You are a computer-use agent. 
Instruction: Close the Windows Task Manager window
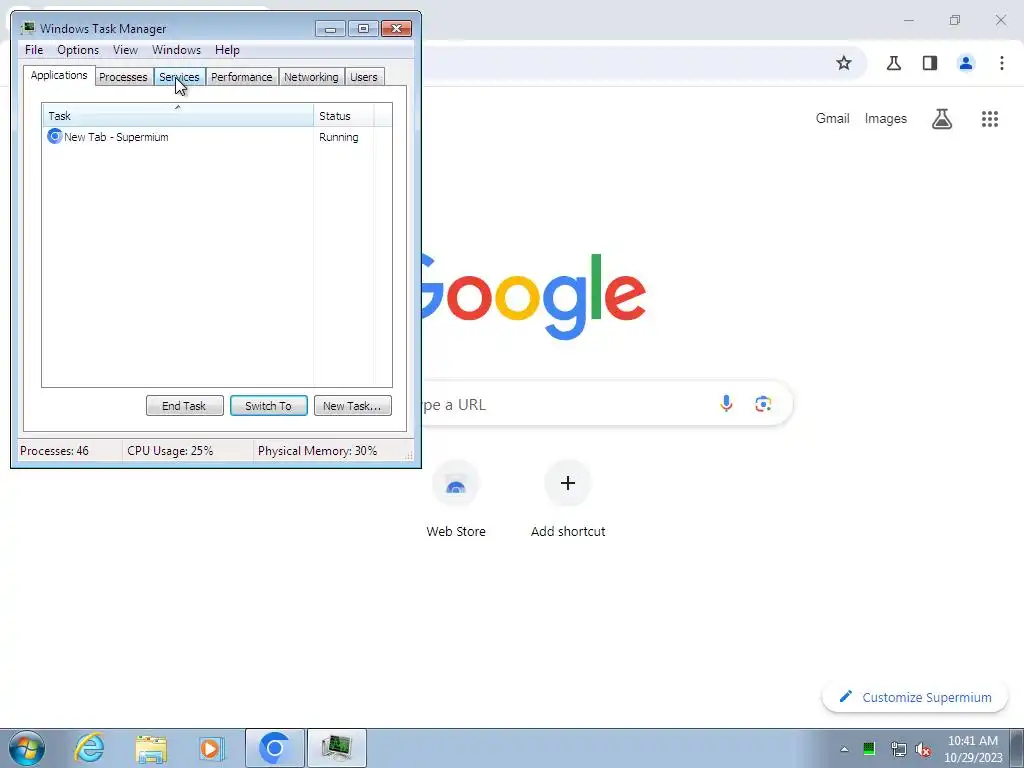click(396, 28)
